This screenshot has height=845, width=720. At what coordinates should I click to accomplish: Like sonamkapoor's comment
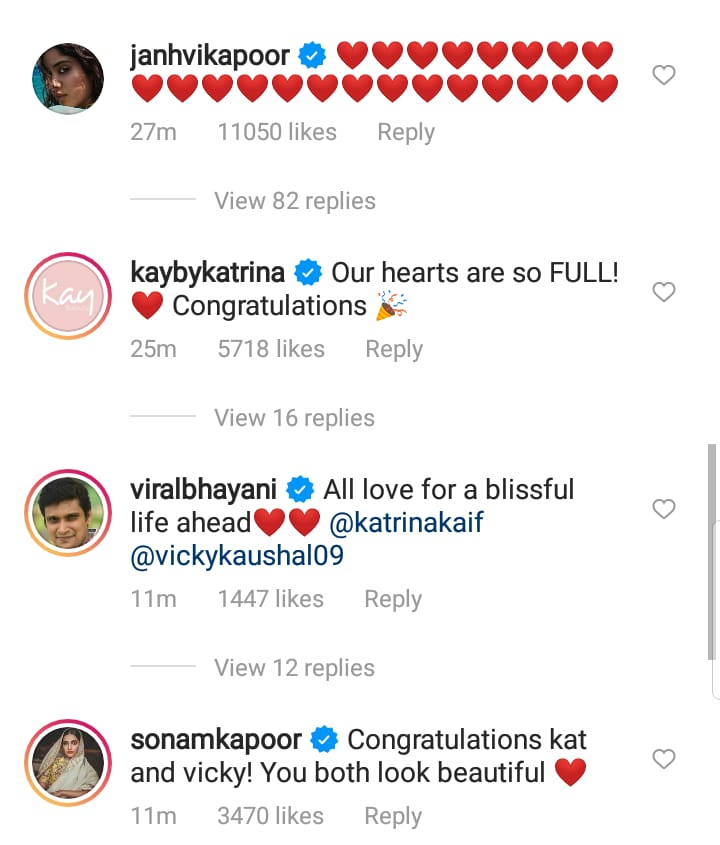[x=663, y=759]
